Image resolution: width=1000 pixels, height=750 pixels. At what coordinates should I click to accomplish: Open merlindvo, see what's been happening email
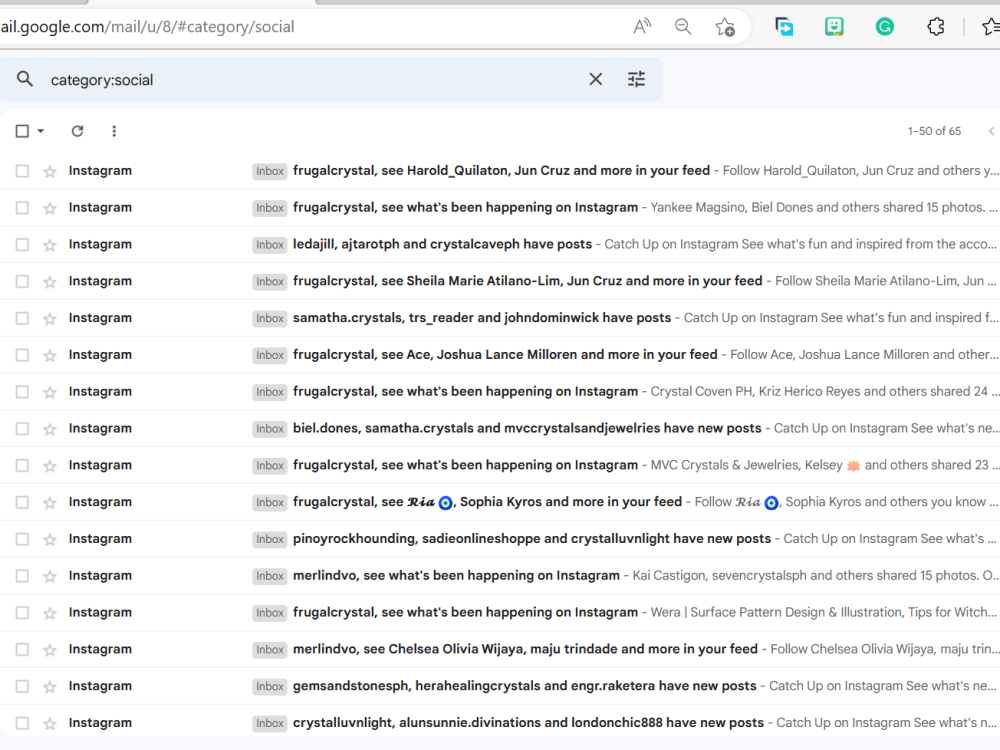(x=500, y=576)
